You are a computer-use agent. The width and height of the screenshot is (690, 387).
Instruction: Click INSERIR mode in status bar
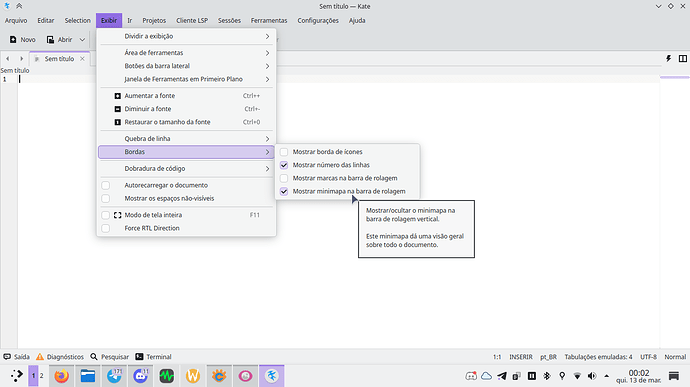521,357
